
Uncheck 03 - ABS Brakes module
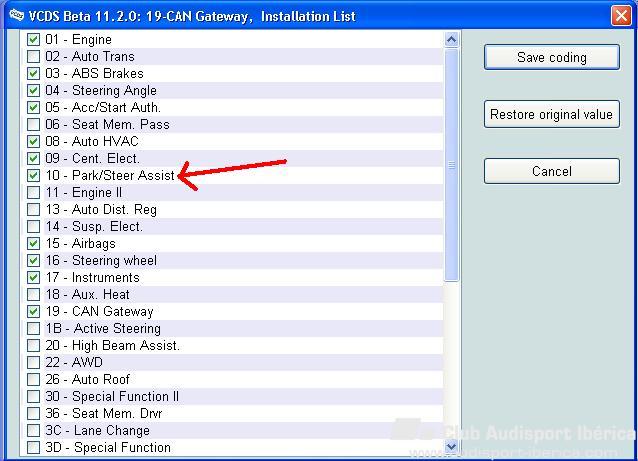tap(33, 74)
